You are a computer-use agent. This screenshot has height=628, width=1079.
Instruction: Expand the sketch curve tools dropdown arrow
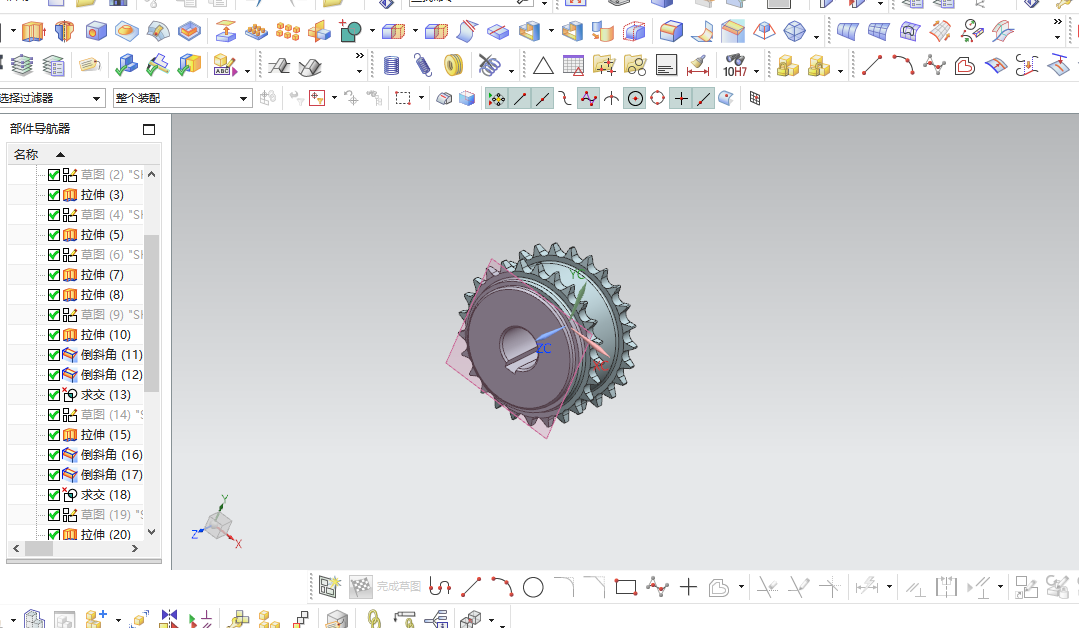click(x=741, y=587)
